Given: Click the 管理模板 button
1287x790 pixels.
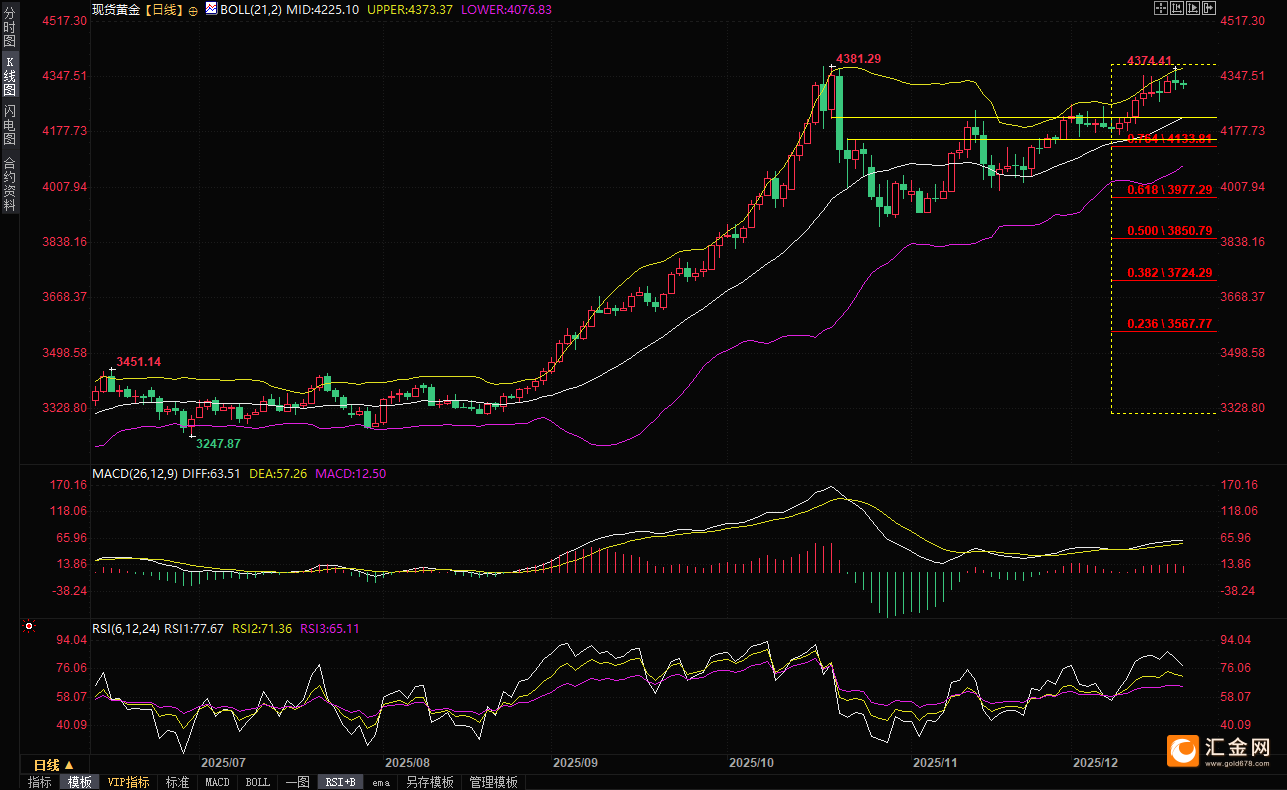Looking at the screenshot, I should 494,782.
